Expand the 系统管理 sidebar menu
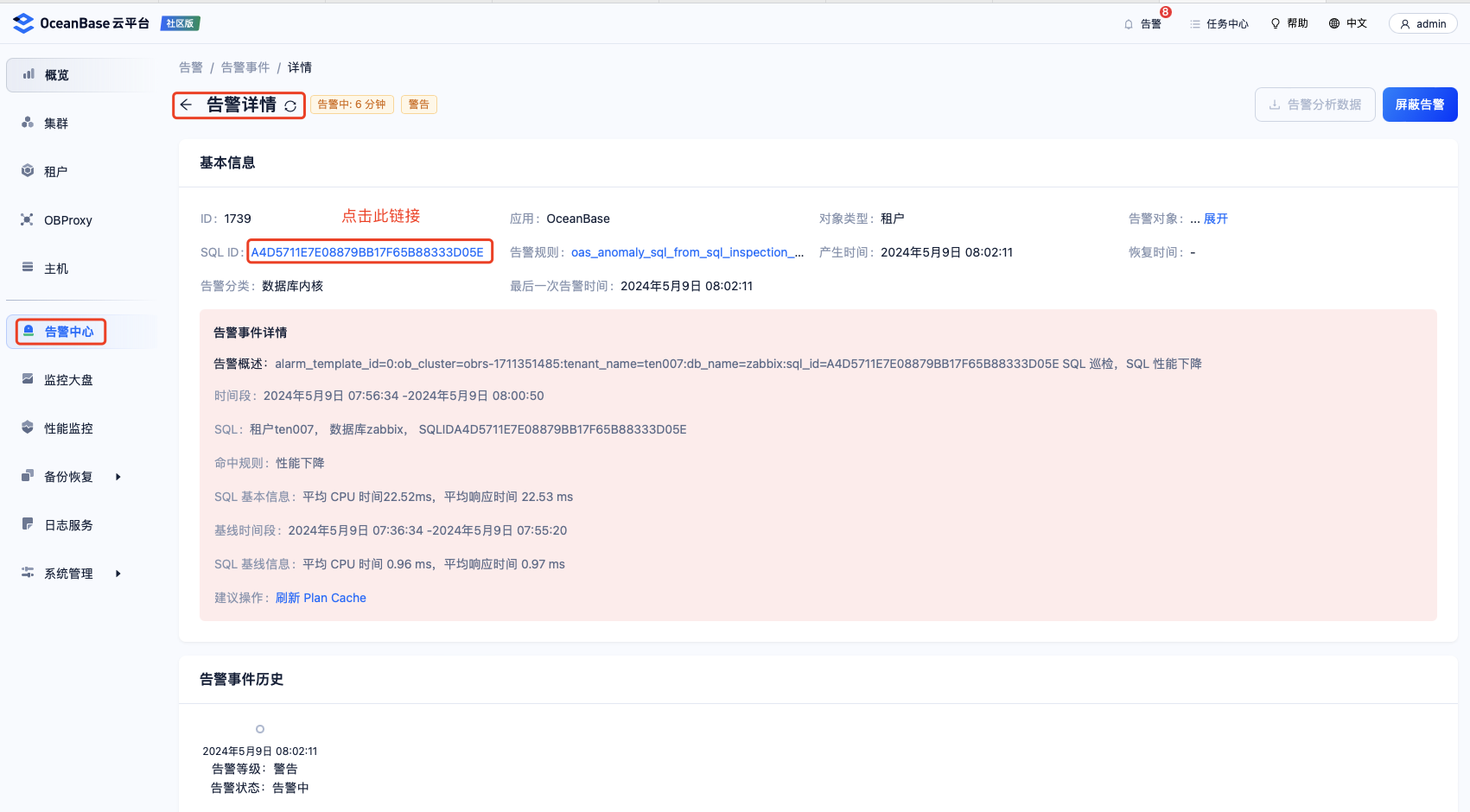Viewport: 1470px width, 812px height. [x=67, y=573]
